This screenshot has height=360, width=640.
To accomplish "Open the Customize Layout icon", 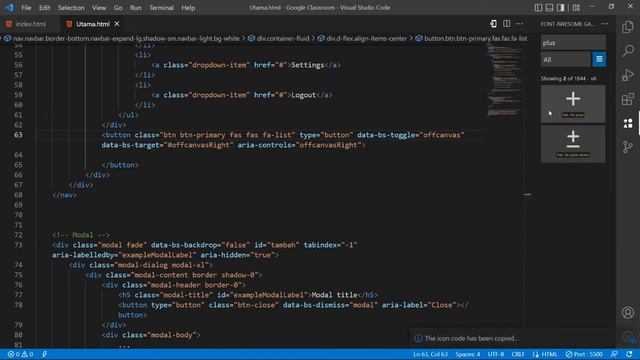I will [x=576, y=7].
